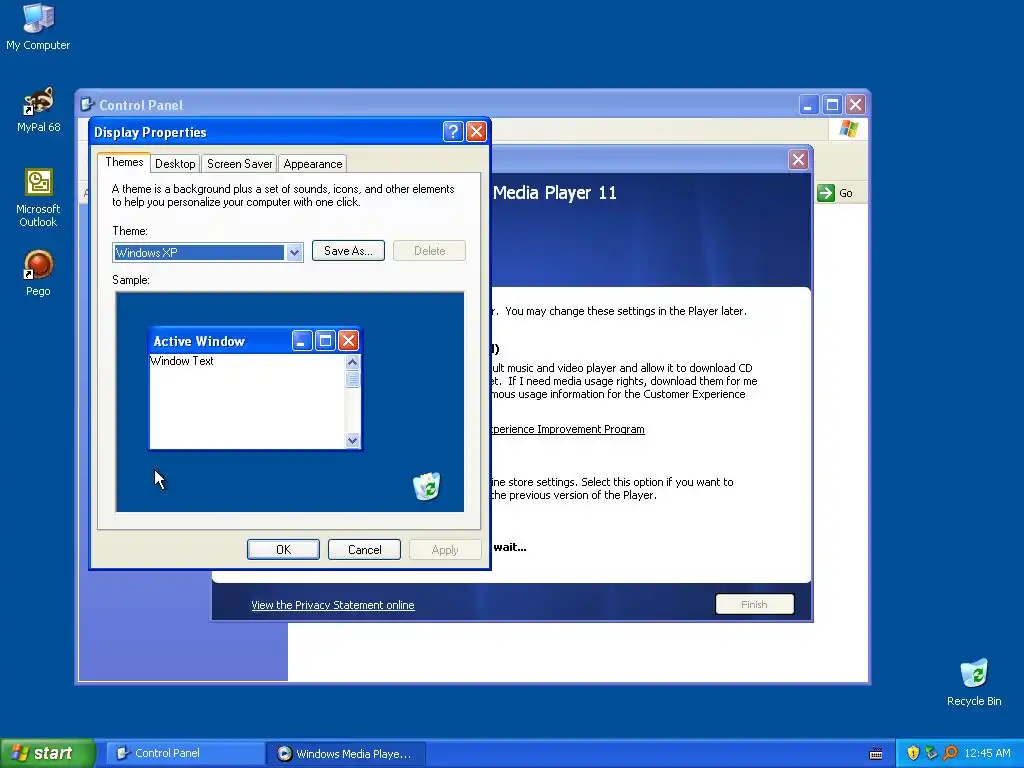
Task: Click sample window scrollbar up arrow
Action: pos(353,362)
